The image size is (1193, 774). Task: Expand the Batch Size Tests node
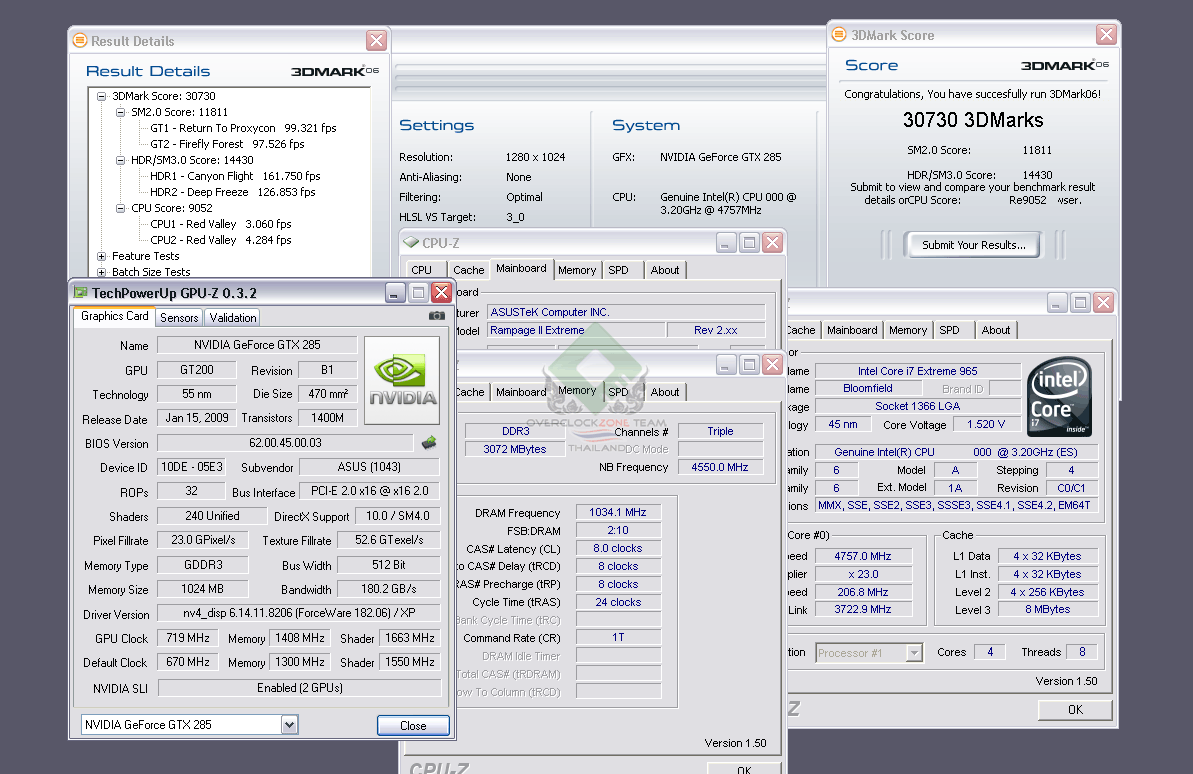(101, 272)
